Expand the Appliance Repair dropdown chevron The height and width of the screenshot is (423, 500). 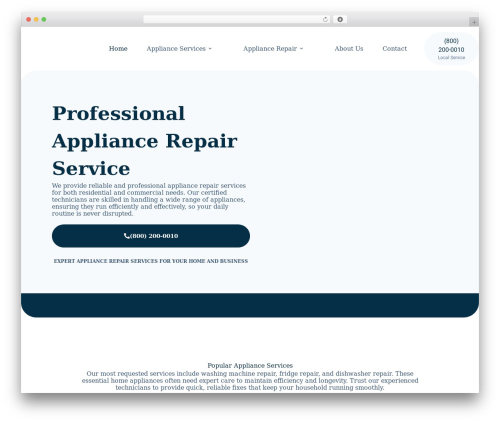[x=301, y=49]
